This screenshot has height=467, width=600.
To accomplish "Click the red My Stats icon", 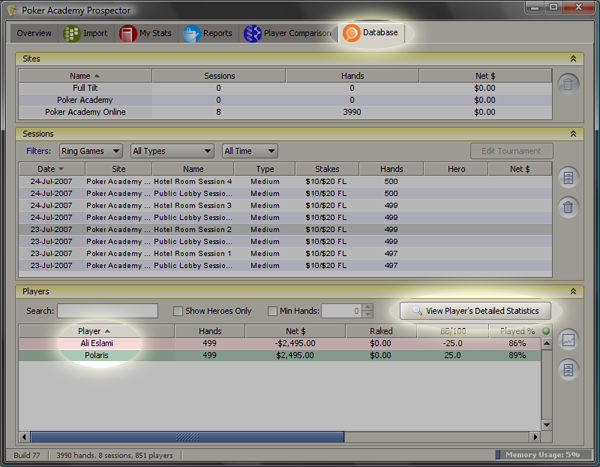I will [128, 33].
